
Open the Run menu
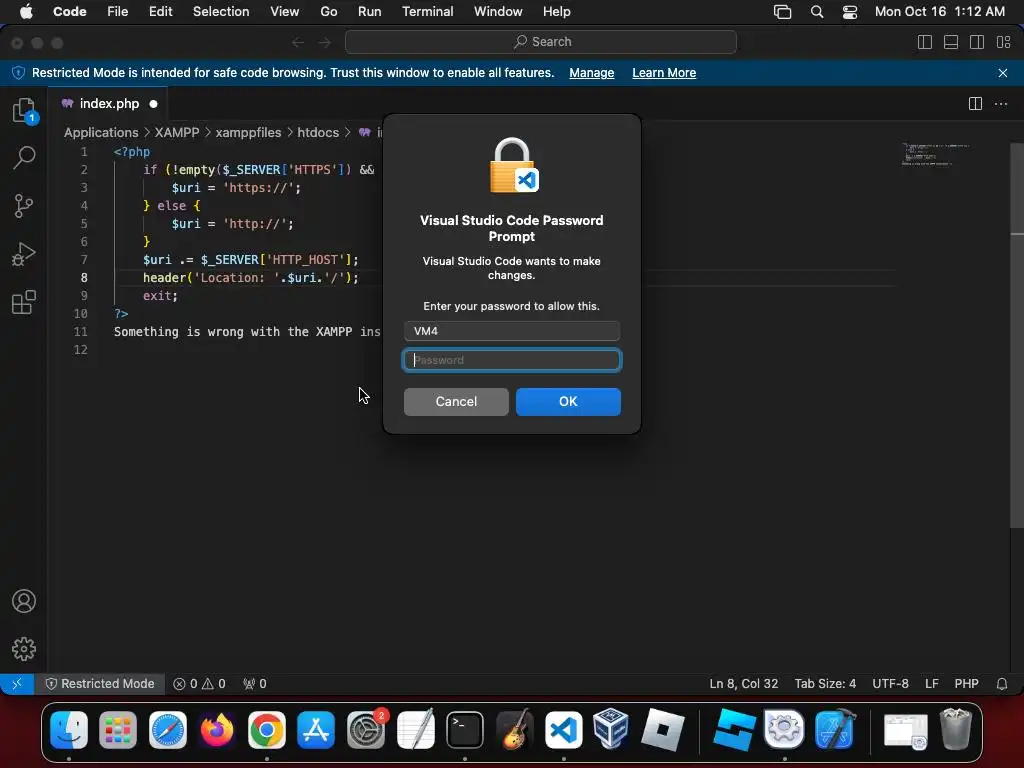[370, 12]
